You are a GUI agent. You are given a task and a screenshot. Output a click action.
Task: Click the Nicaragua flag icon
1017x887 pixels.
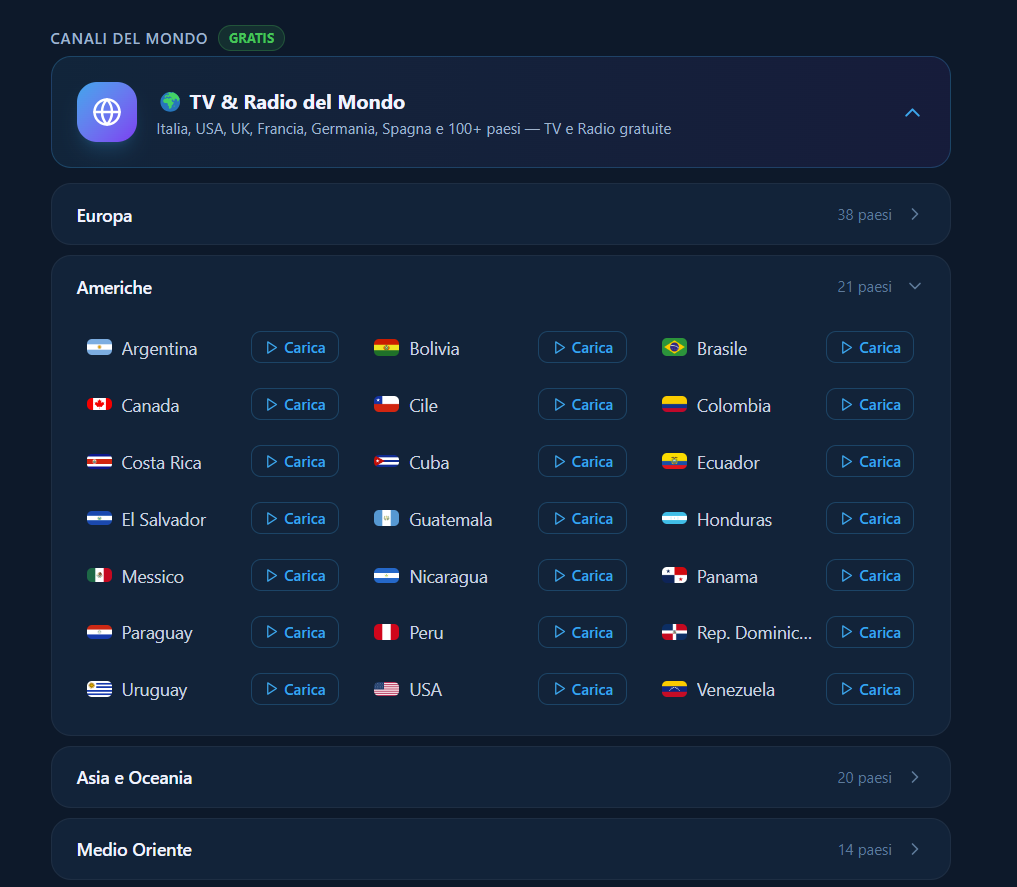(387, 576)
